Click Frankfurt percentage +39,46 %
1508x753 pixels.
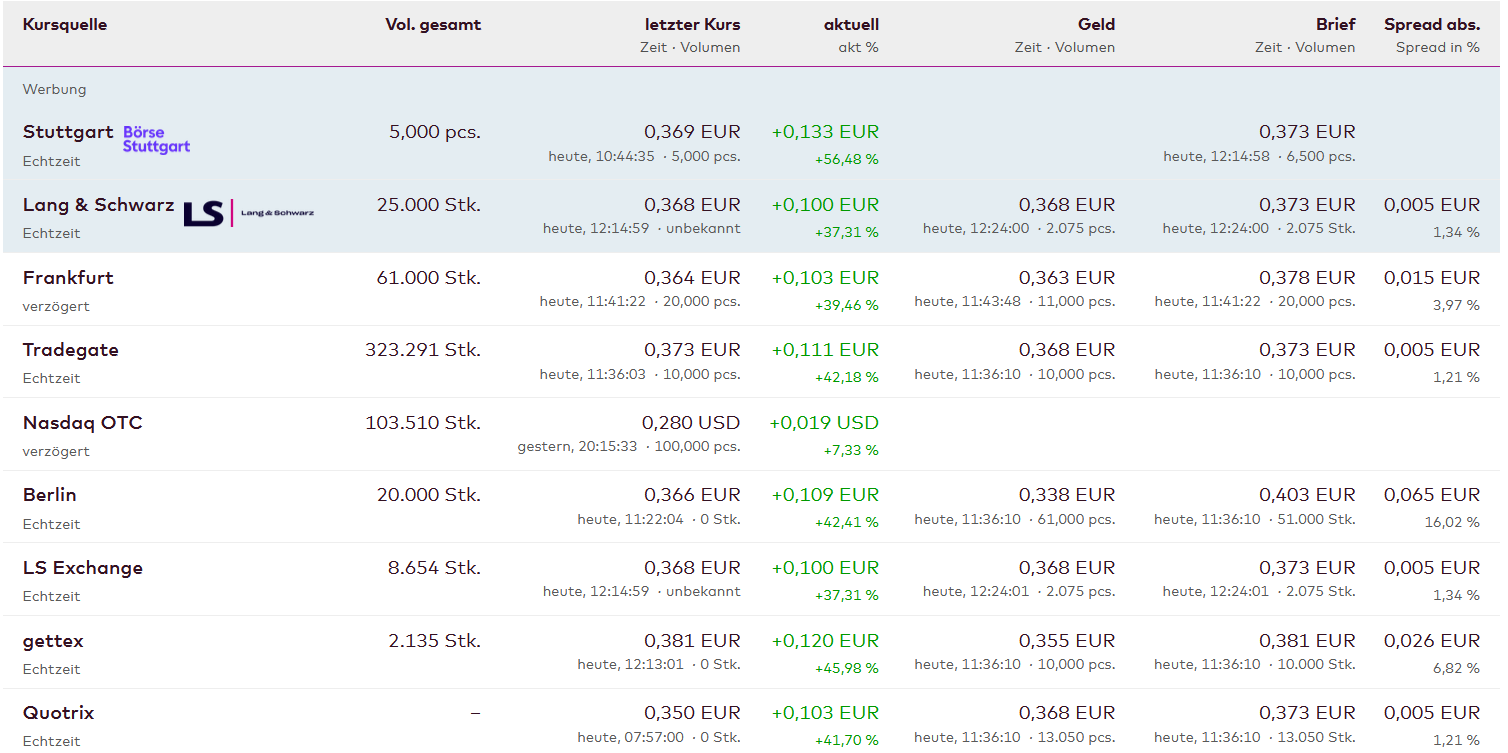pyautogui.click(x=847, y=305)
